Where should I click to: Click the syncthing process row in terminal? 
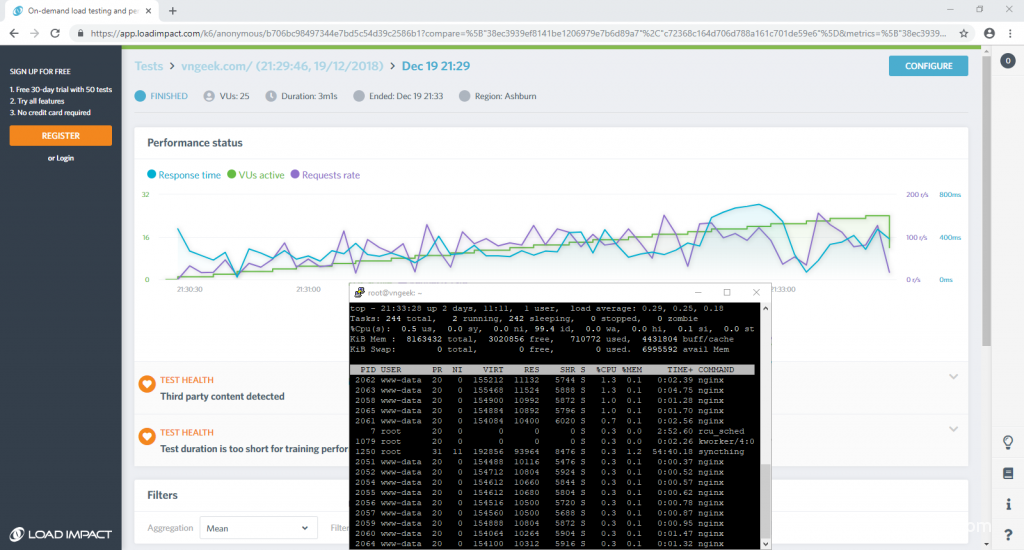coord(552,451)
